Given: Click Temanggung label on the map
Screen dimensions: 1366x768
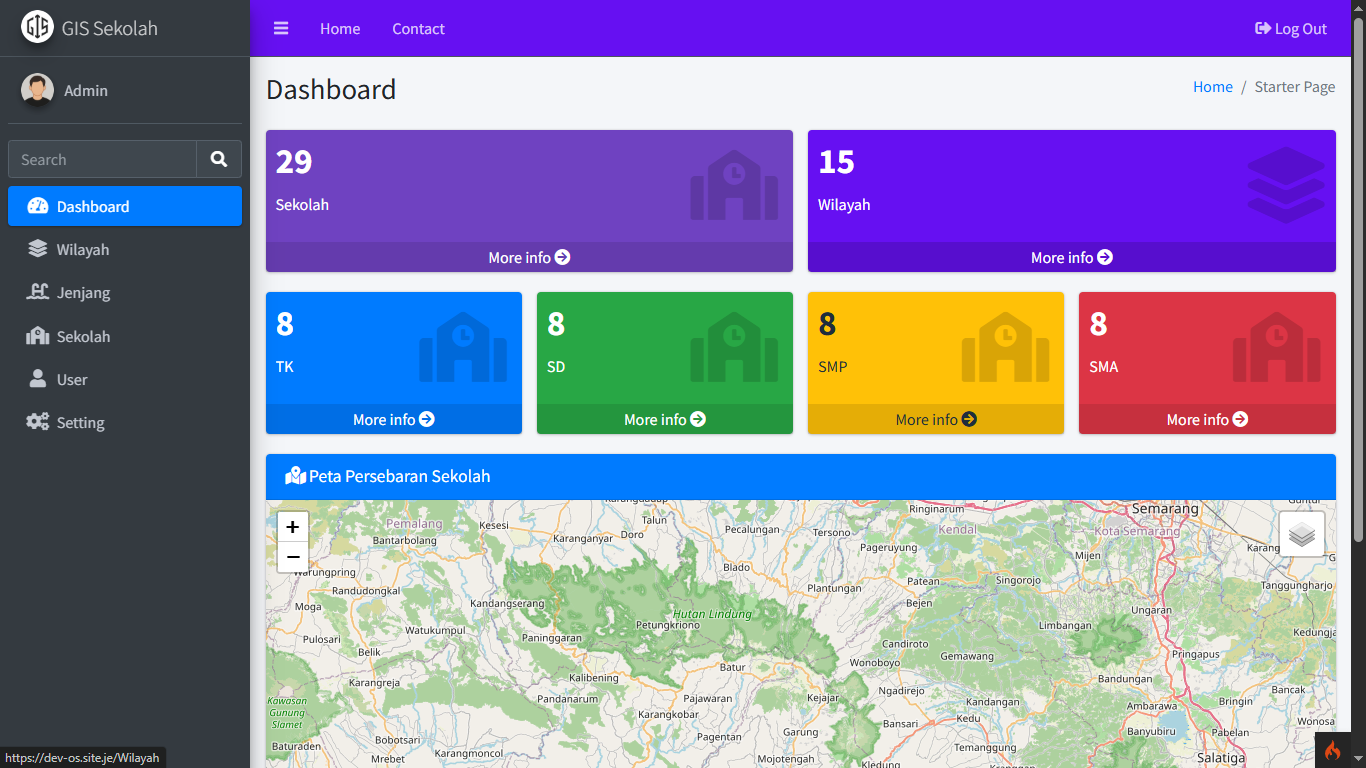Looking at the screenshot, I should pos(985,747).
